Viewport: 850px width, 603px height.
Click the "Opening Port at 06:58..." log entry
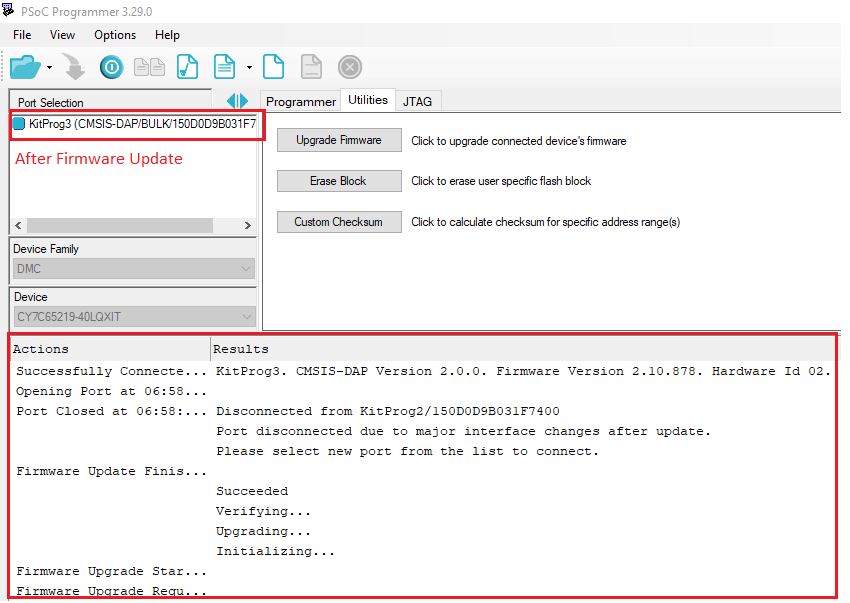111,392
